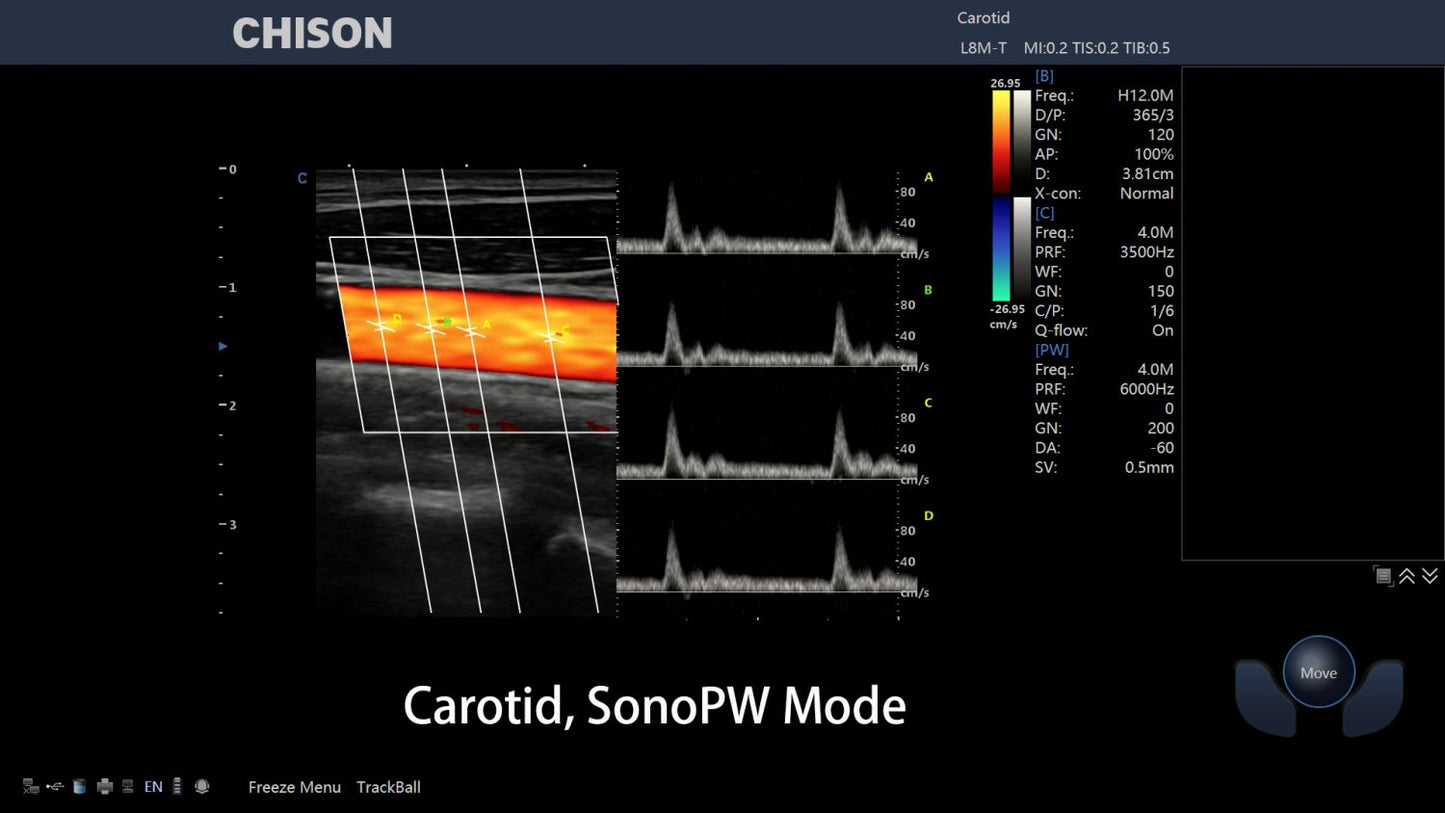Select green sample gate B on vessel
Image resolution: width=1445 pixels, height=813 pixels.
(x=431, y=327)
